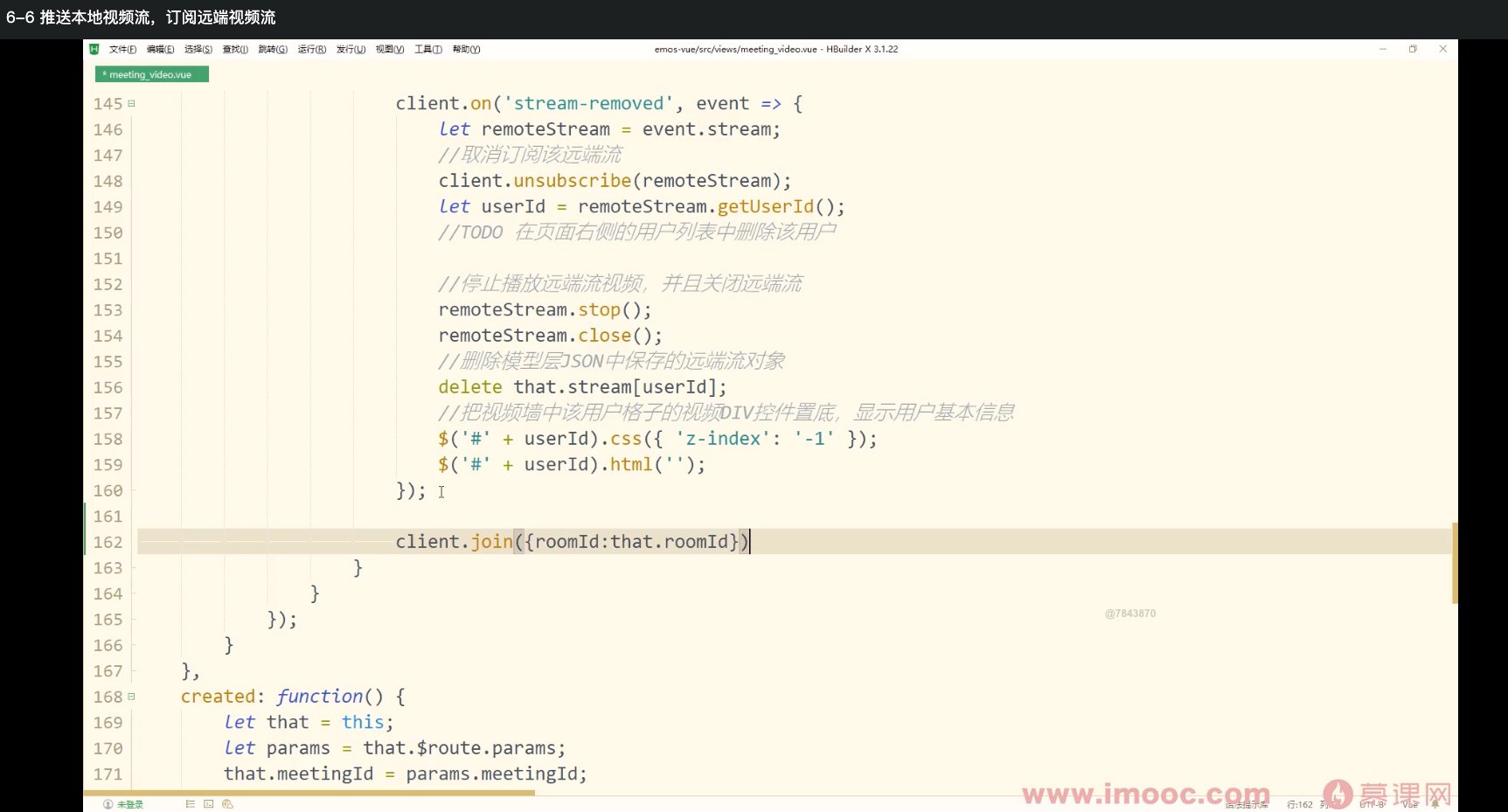Click '$route' on line 170

tap(449, 748)
